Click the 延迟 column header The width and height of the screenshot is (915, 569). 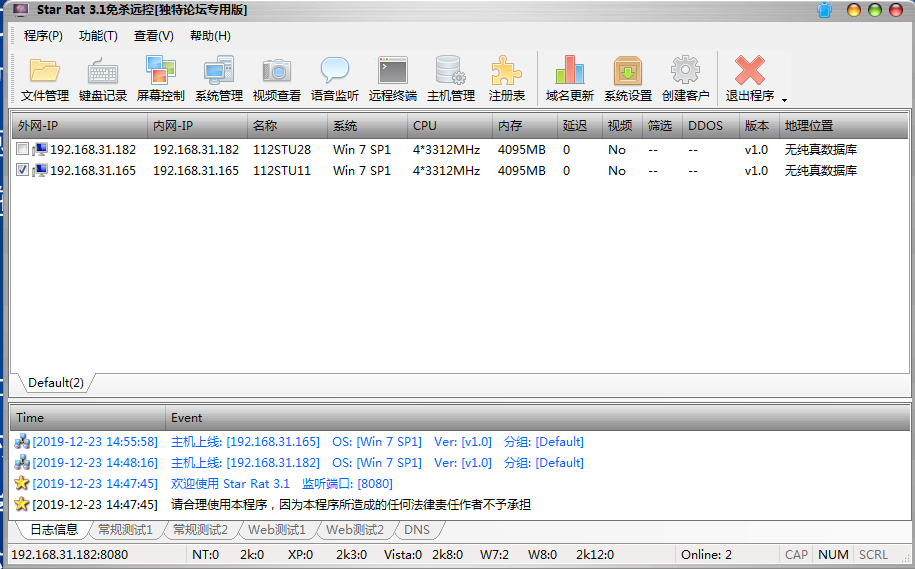tap(579, 125)
